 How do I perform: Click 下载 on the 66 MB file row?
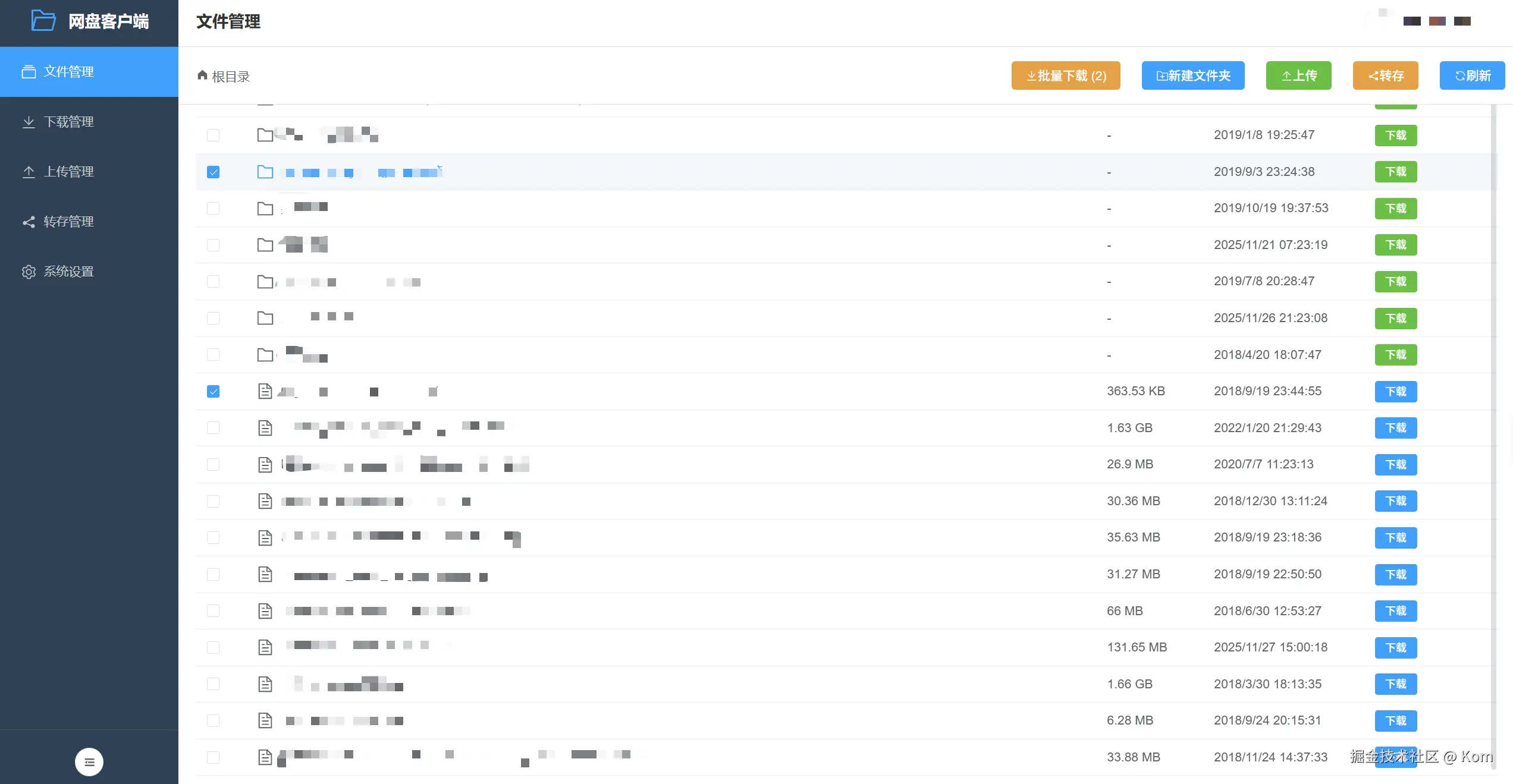pos(1396,611)
